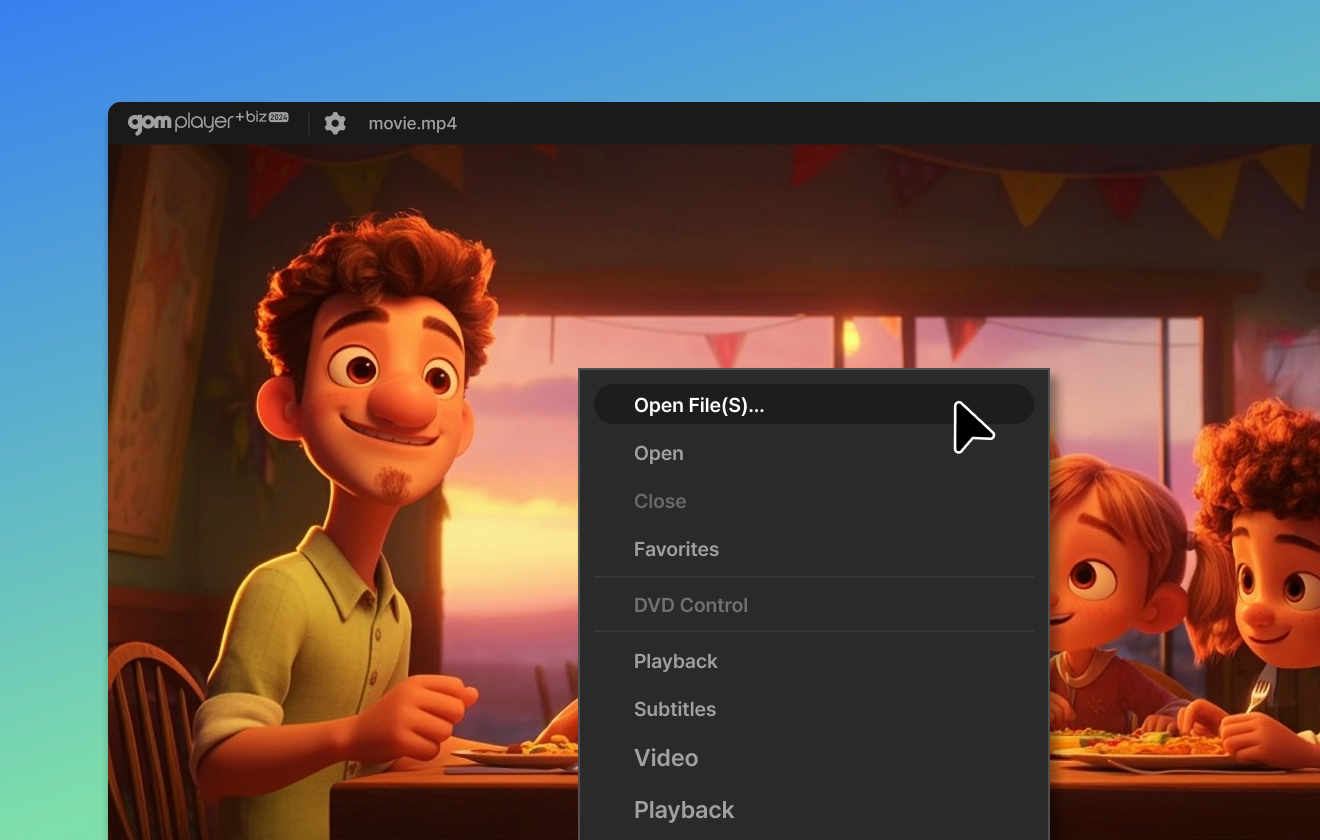
Task: Click the 2024 badge beside the logo
Action: (279, 118)
